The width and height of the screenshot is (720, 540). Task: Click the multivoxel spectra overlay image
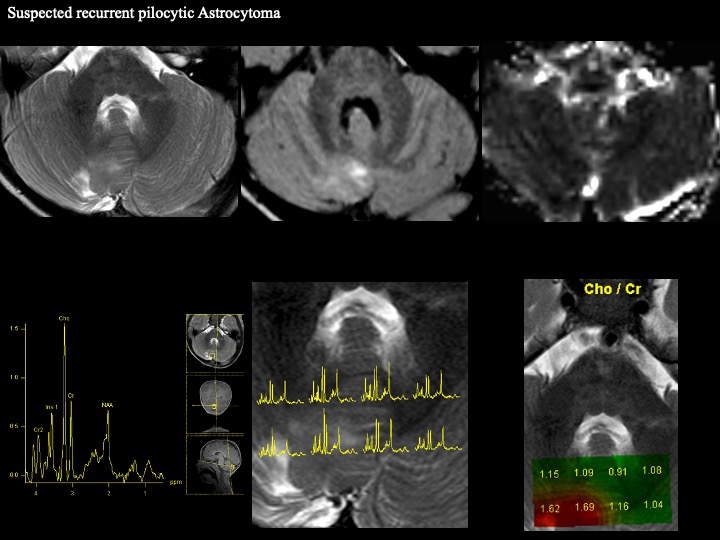click(x=359, y=404)
